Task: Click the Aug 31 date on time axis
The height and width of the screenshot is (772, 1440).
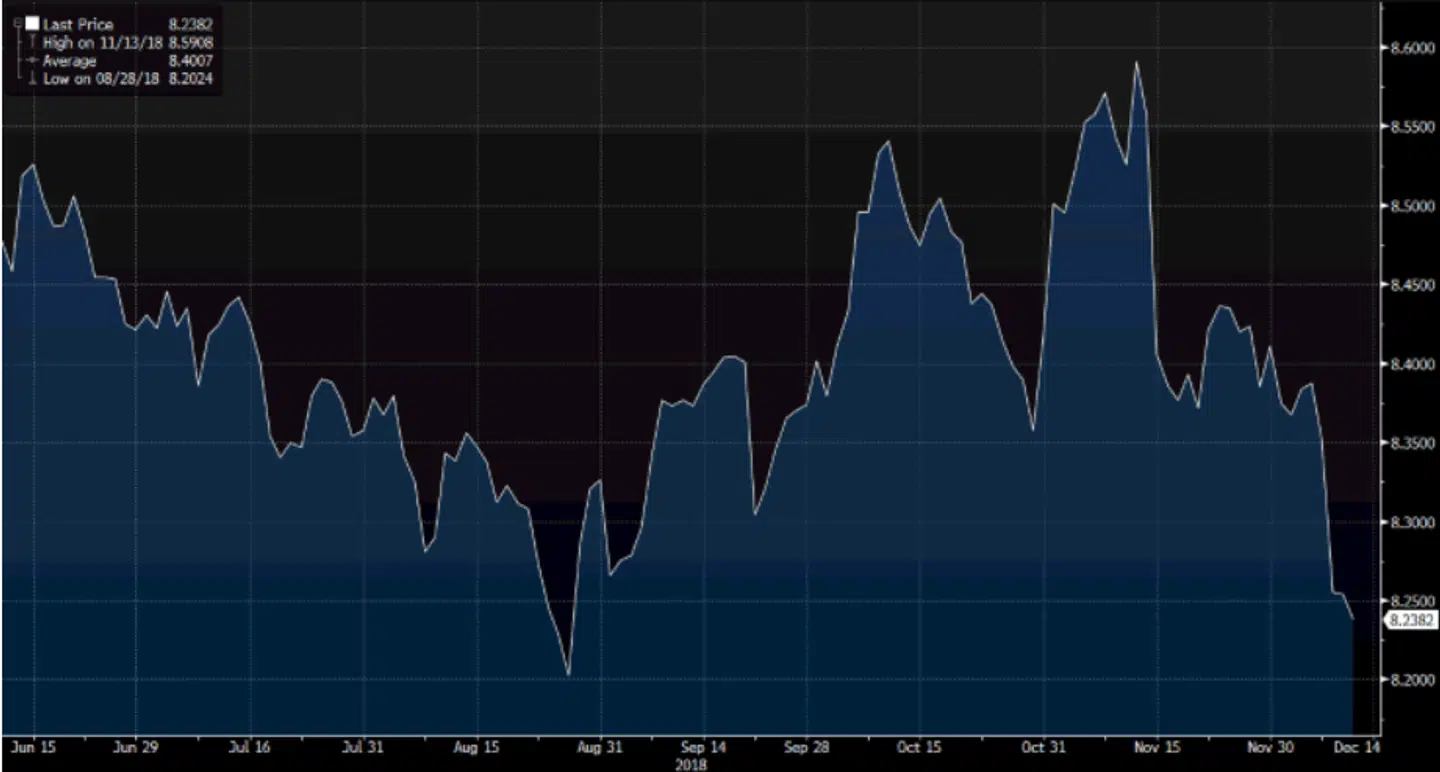Action: coord(602,747)
